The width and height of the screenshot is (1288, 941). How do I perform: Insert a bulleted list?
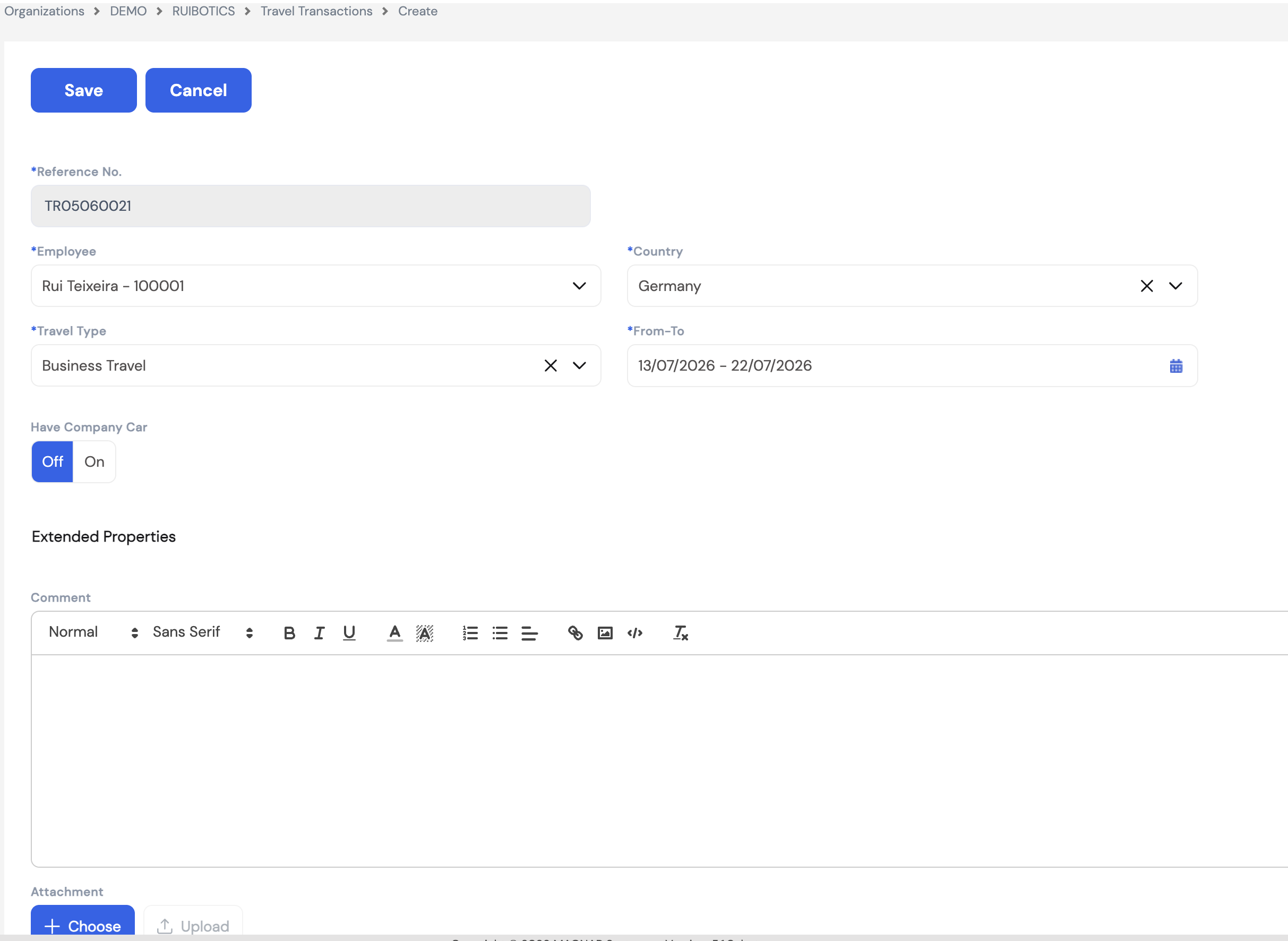500,633
